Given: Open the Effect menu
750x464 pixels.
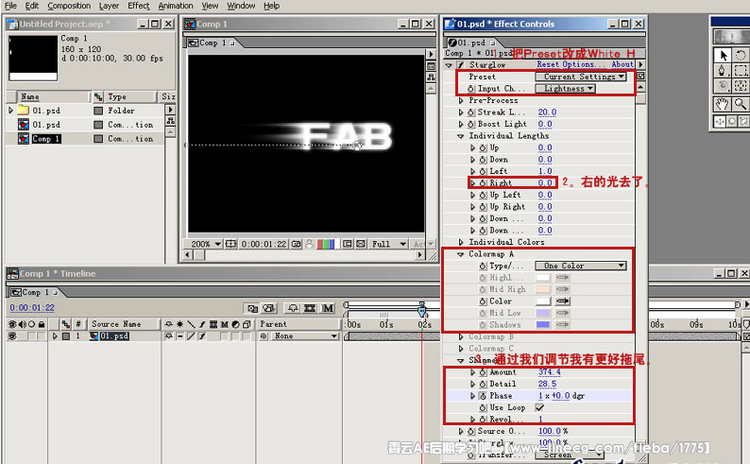Looking at the screenshot, I should click(x=139, y=6).
